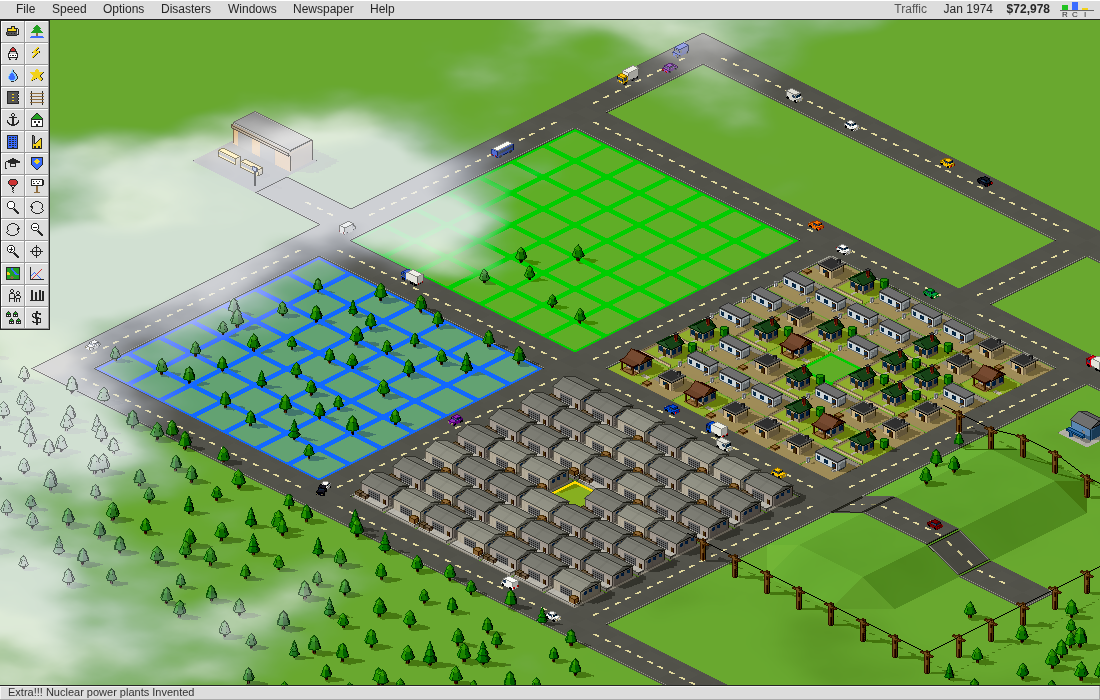Choose the seaport anchor tool
1100x700 pixels.
click(13, 120)
